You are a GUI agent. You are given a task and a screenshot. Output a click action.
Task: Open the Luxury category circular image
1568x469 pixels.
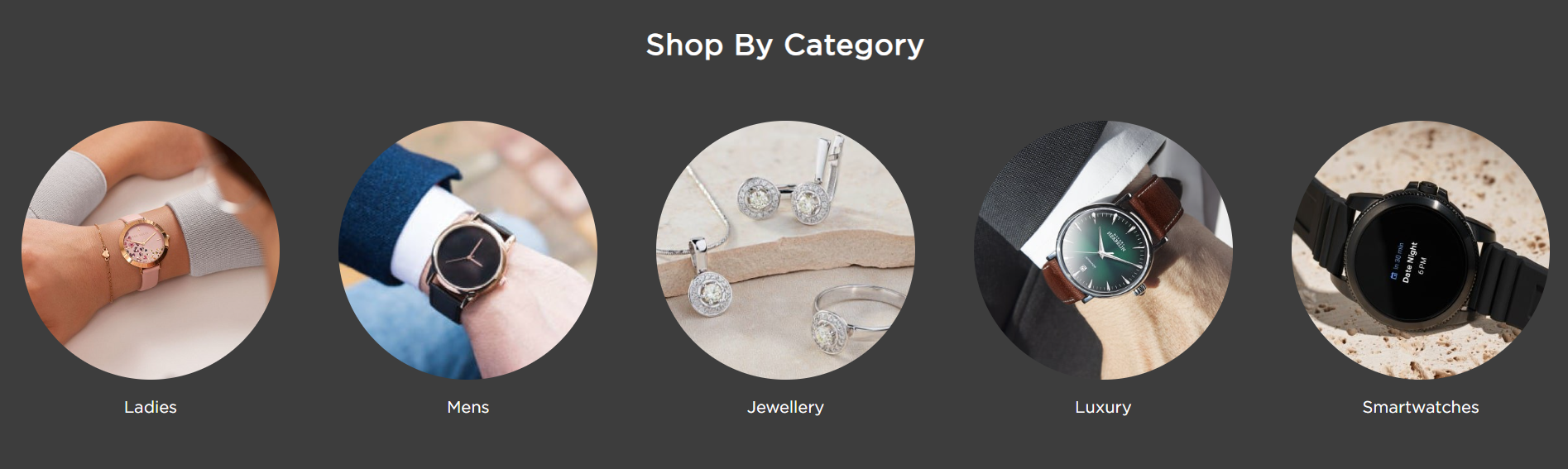1103,250
